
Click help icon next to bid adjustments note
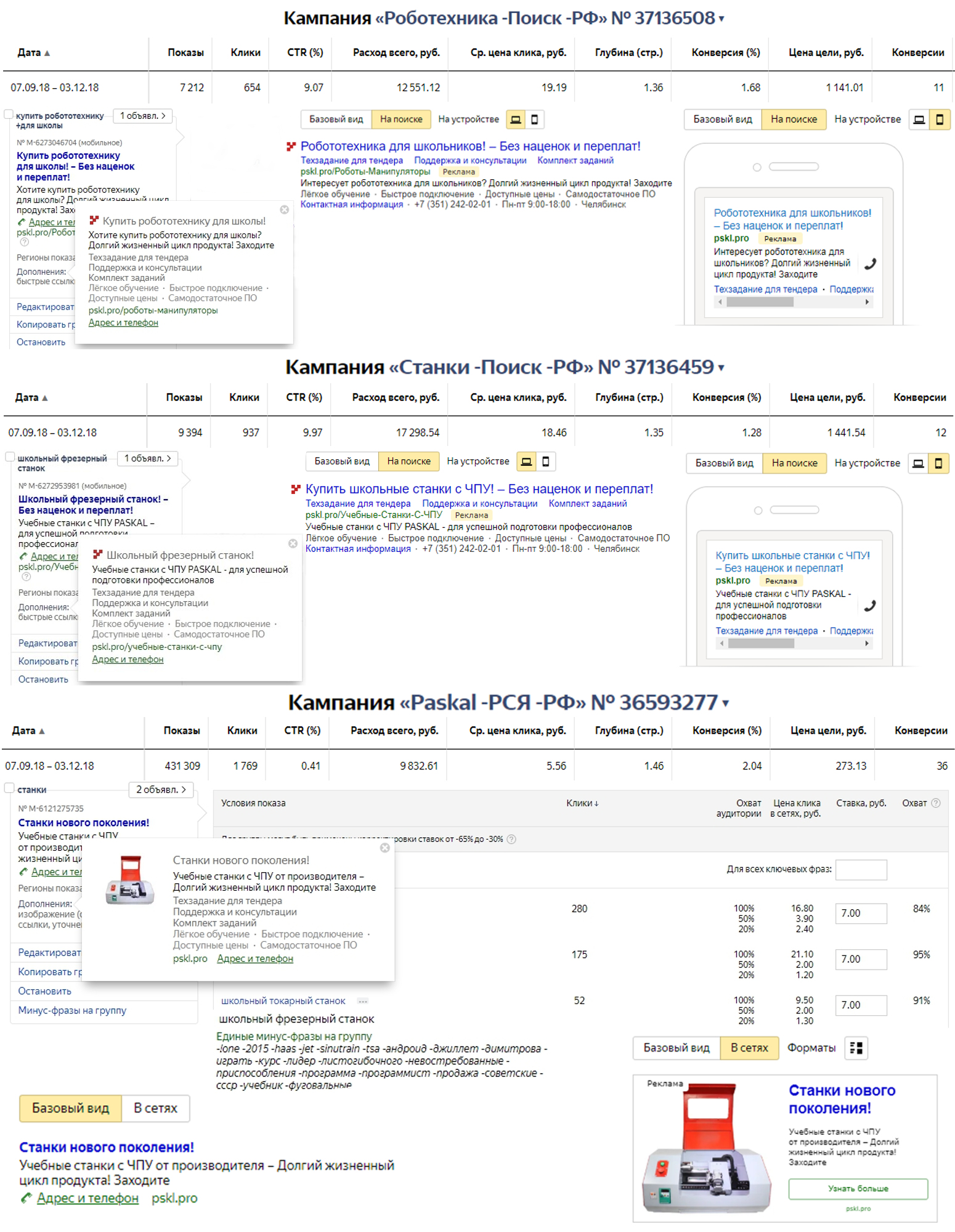coord(511,840)
